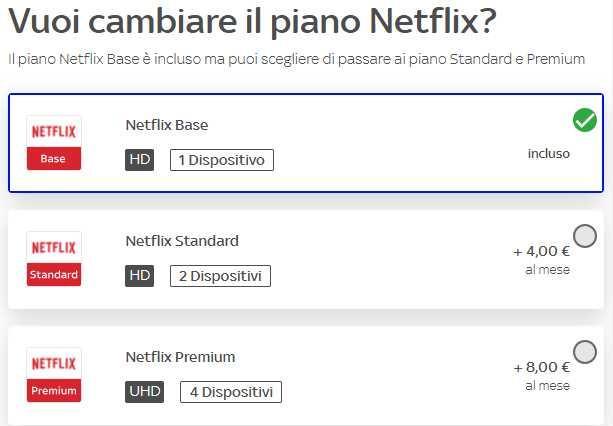Click the Netflix Base logo icon
This screenshot has width=613, height=426.
[53, 143]
